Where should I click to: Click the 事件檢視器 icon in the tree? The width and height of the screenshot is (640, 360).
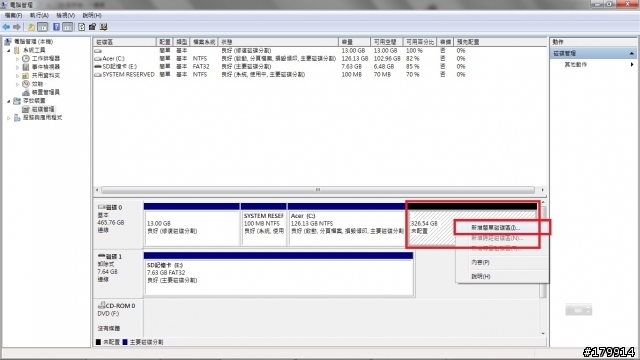[26, 67]
